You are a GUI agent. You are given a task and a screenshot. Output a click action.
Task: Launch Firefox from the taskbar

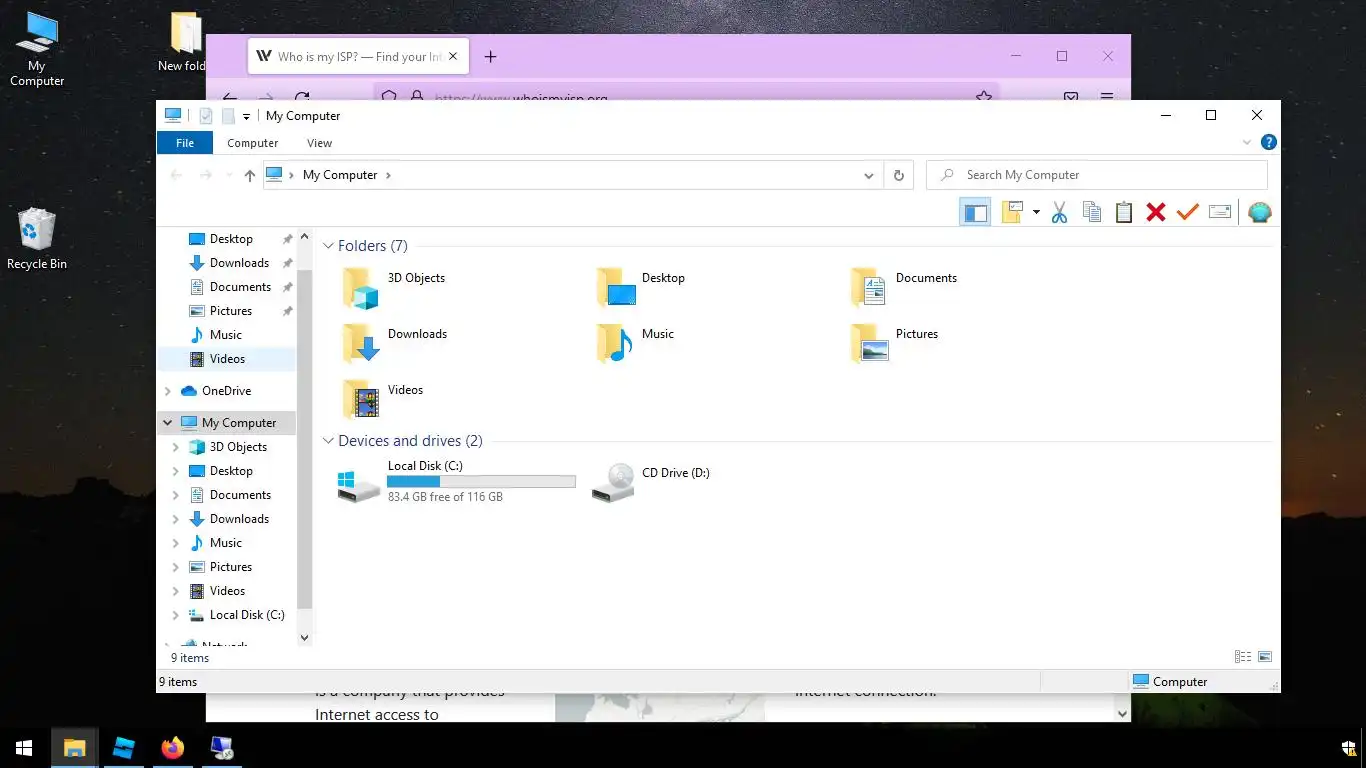pos(173,748)
